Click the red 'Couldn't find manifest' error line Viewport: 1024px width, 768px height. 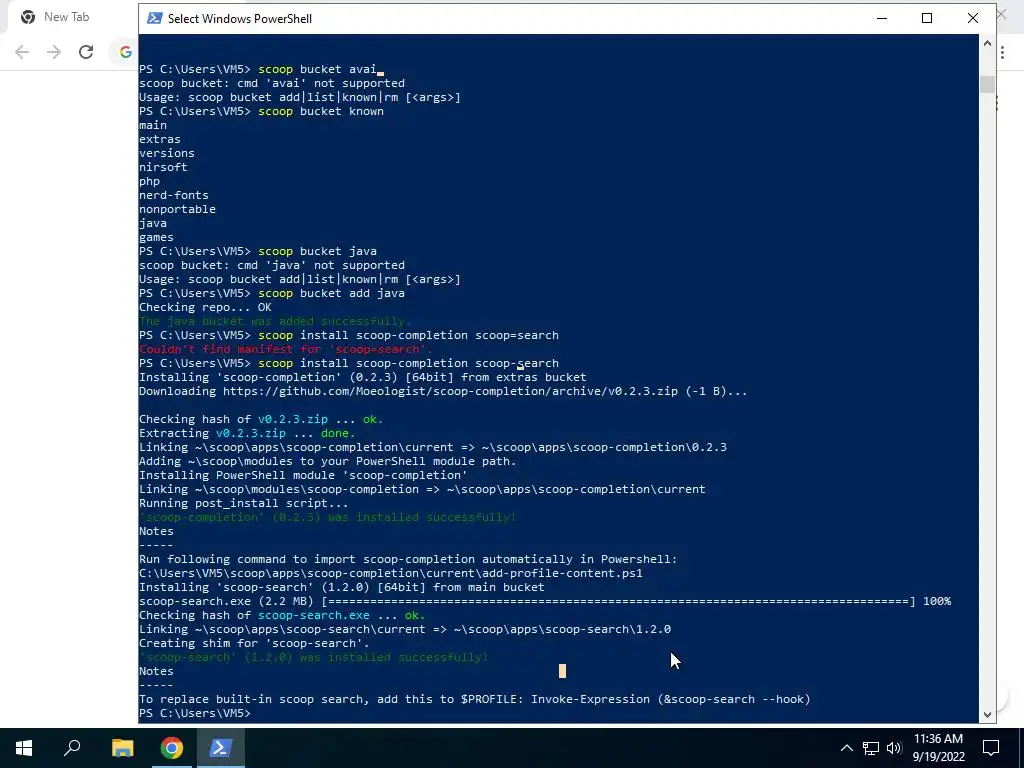click(x=285, y=349)
